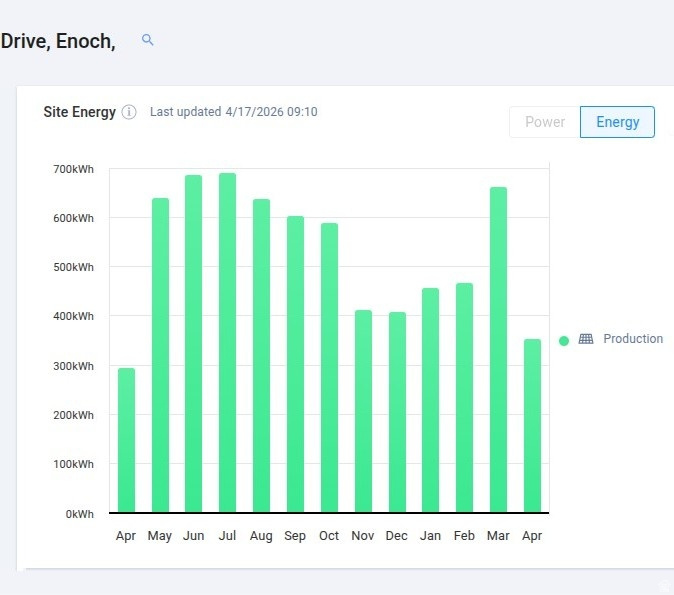Toggle the green Production legend dot
This screenshot has height=595, width=674.
564,340
